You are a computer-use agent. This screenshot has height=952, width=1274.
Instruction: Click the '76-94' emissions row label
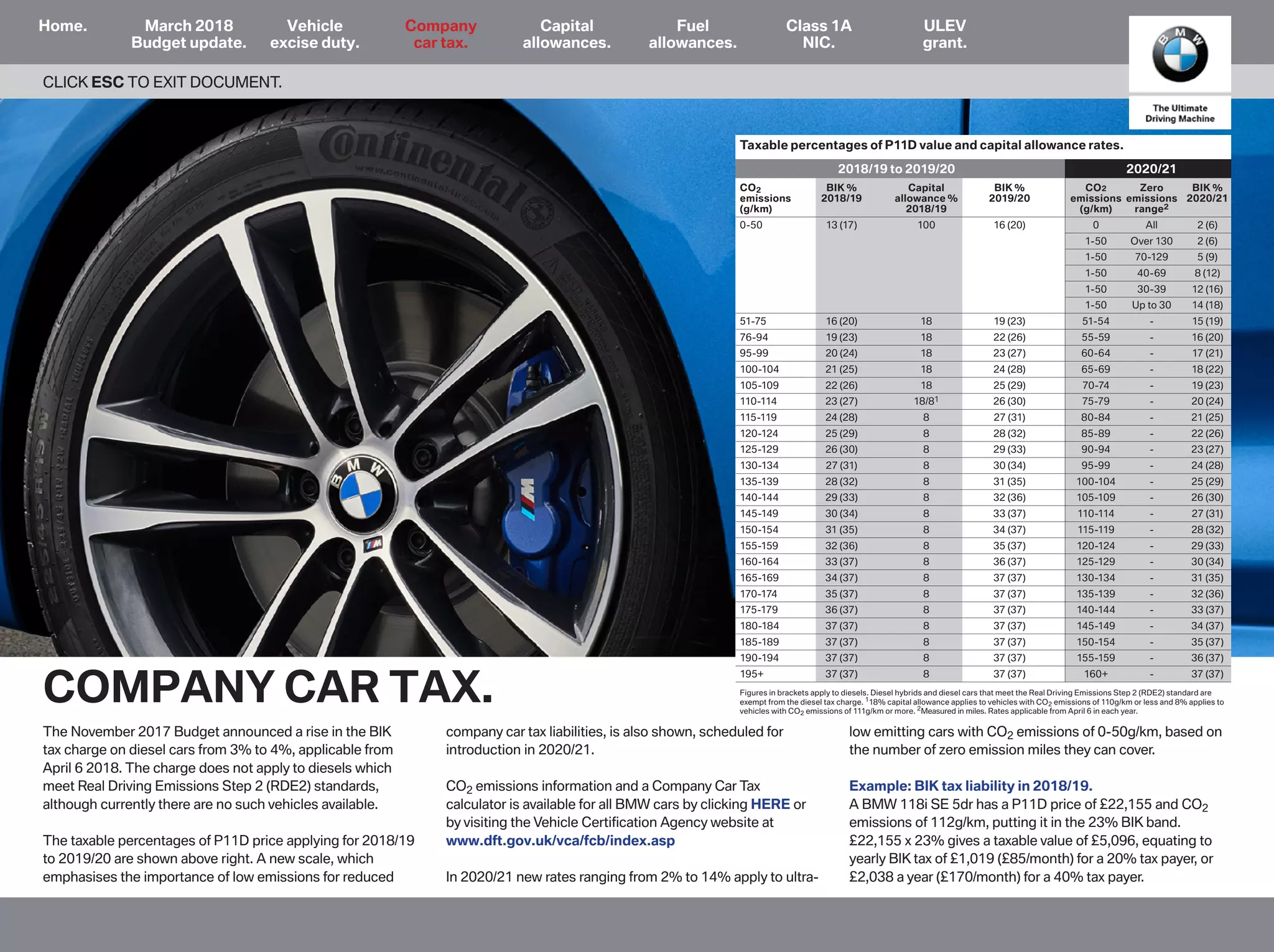coord(753,338)
